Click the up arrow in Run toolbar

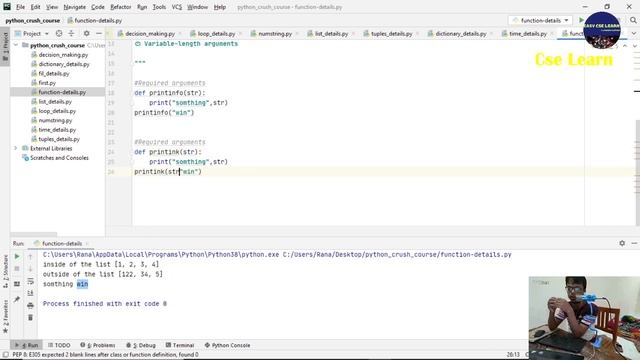click(30, 256)
